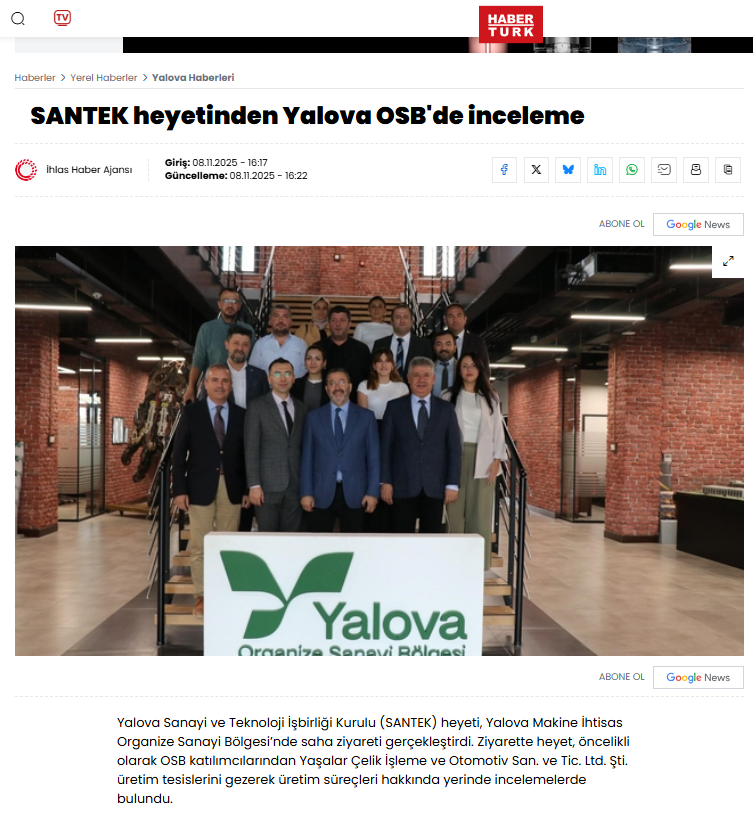Viewport: 753px width, 822px height.
Task: Expand the article photo to fullscreen
Action: [x=728, y=261]
